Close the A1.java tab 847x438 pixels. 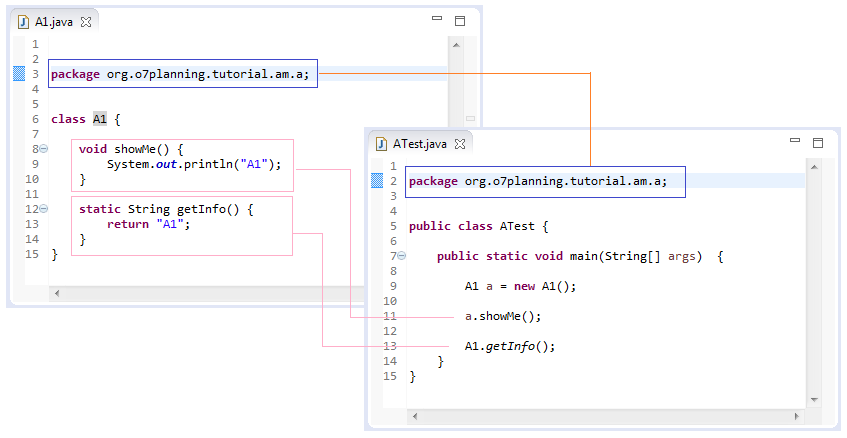click(86, 22)
